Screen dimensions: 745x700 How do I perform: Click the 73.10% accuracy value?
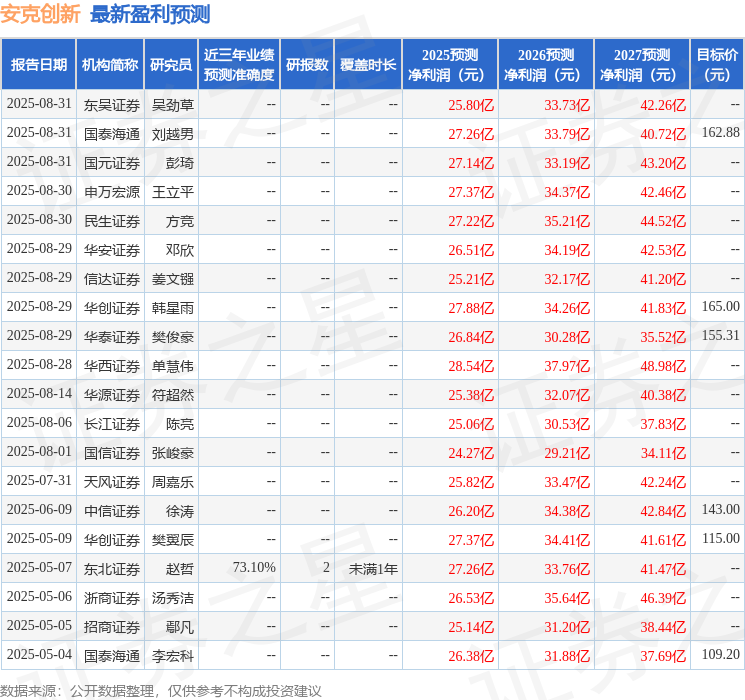[x=254, y=567]
